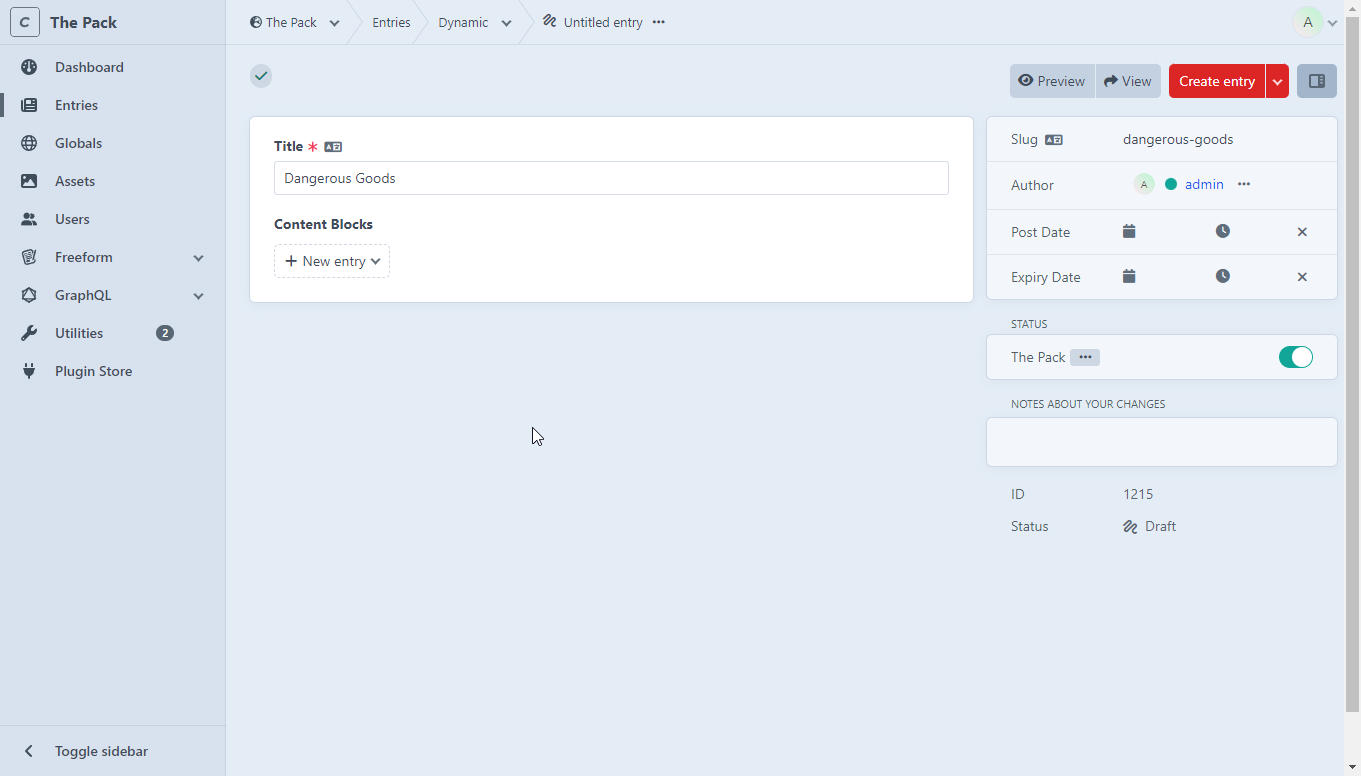
Task: Click into the Title input field
Action: [611, 178]
